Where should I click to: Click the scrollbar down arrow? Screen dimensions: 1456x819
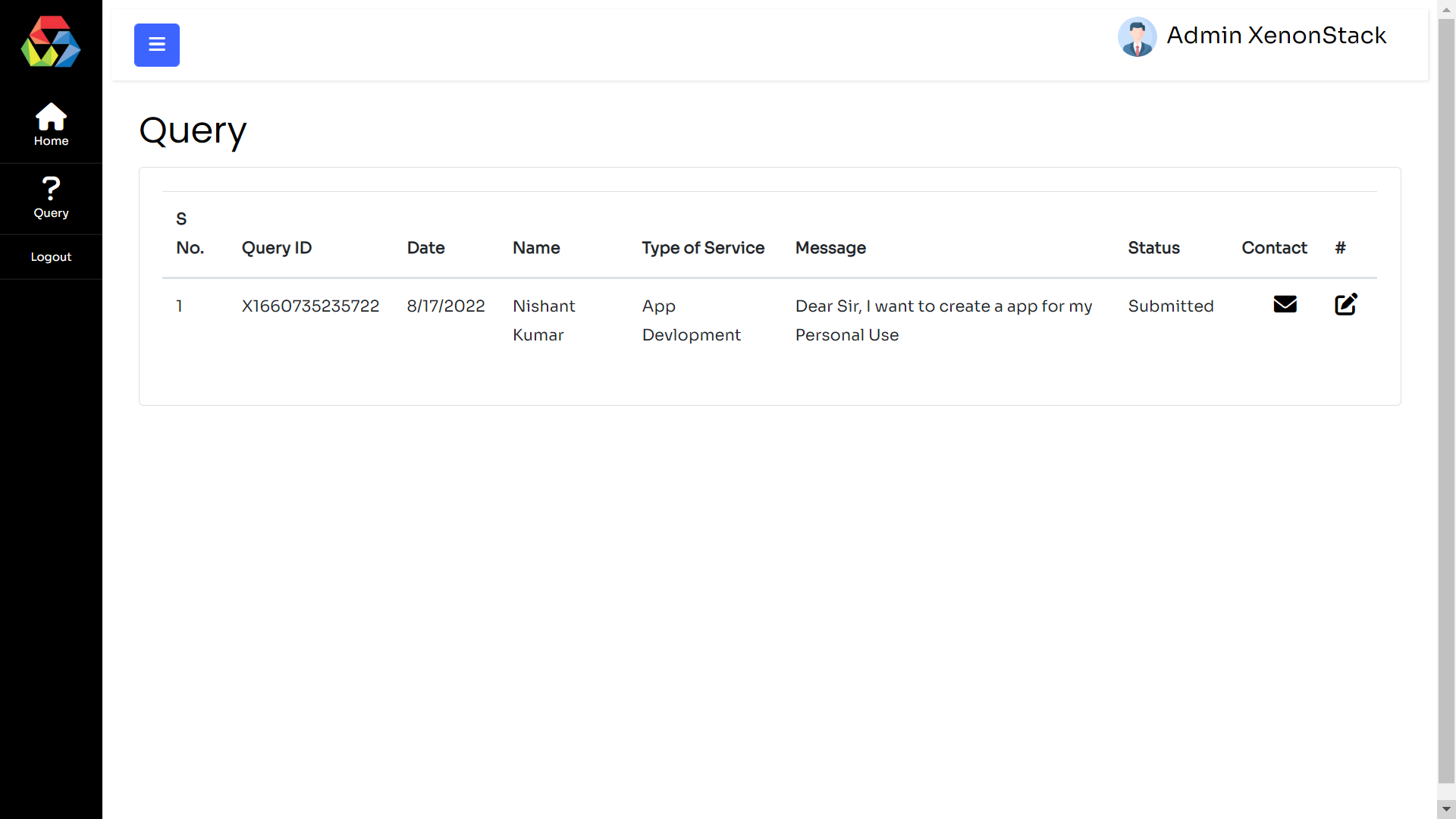coord(1446,809)
